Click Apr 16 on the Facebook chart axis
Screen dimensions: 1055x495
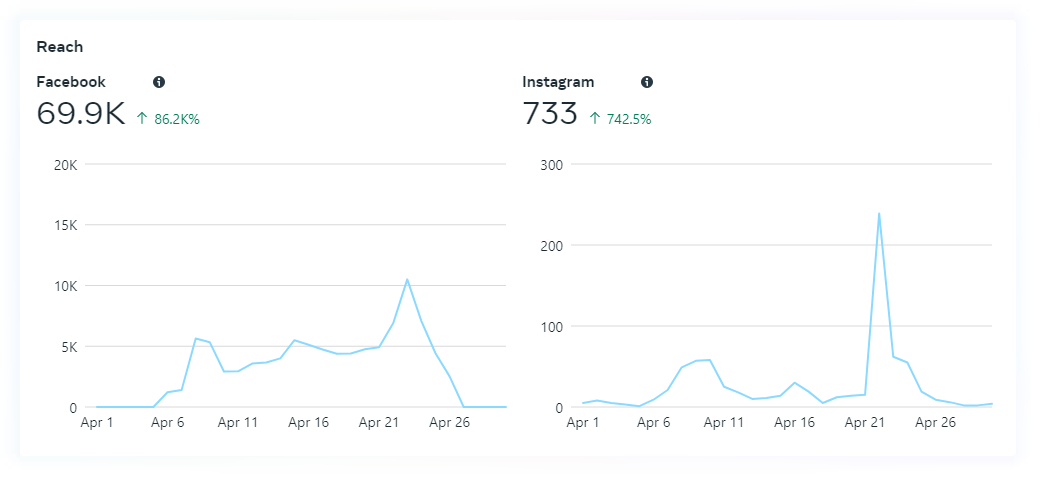pos(308,423)
